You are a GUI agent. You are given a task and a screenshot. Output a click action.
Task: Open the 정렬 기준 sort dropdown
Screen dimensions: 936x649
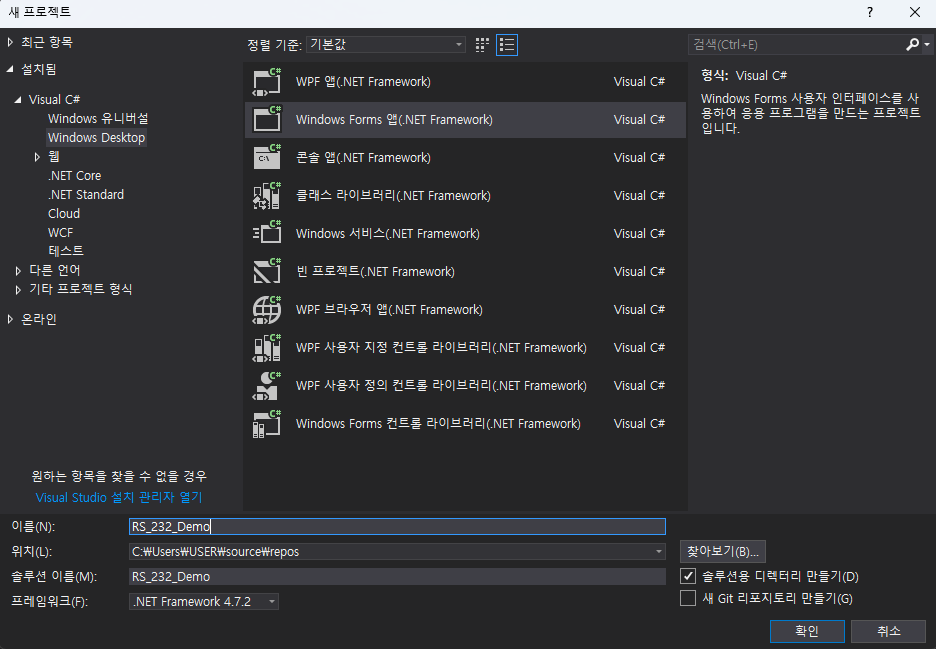tap(386, 44)
